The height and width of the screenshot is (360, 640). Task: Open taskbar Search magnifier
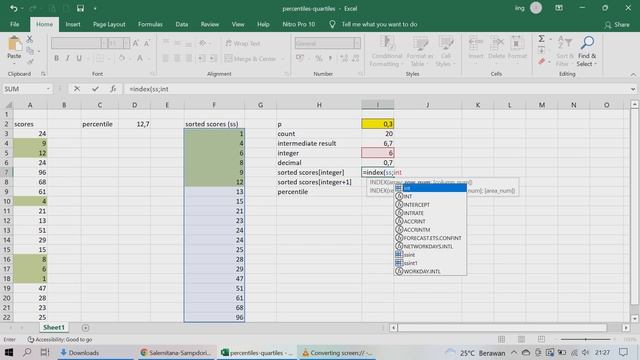coord(27,352)
